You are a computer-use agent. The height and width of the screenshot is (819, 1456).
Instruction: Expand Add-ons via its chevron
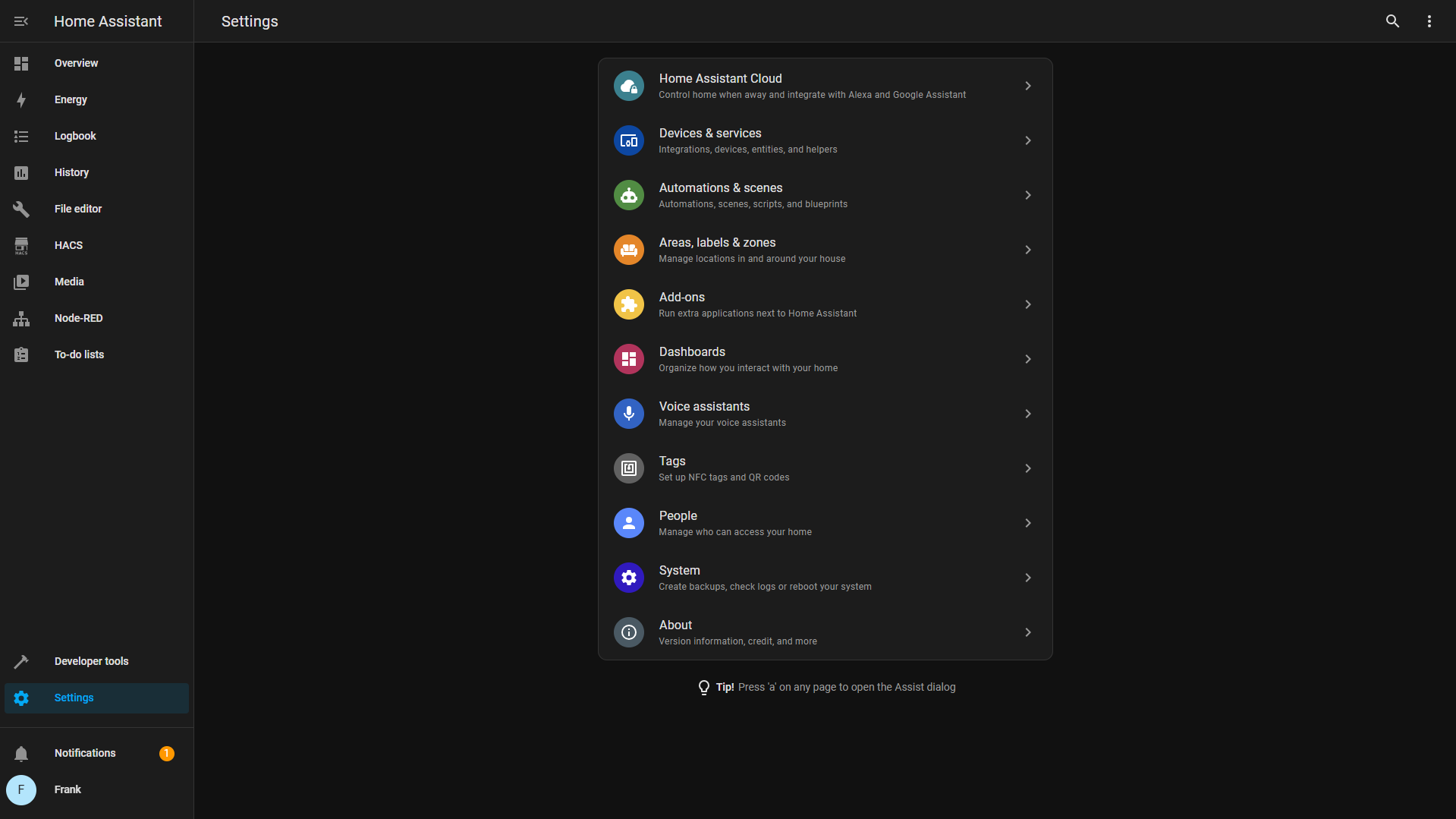1028,304
